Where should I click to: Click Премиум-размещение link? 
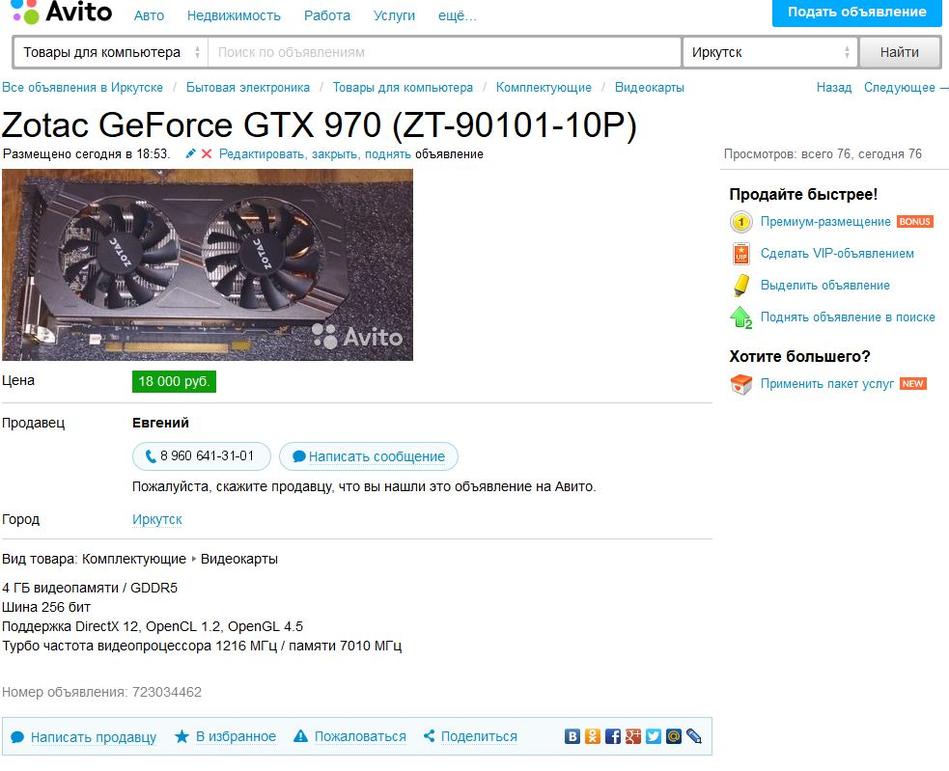(x=826, y=222)
